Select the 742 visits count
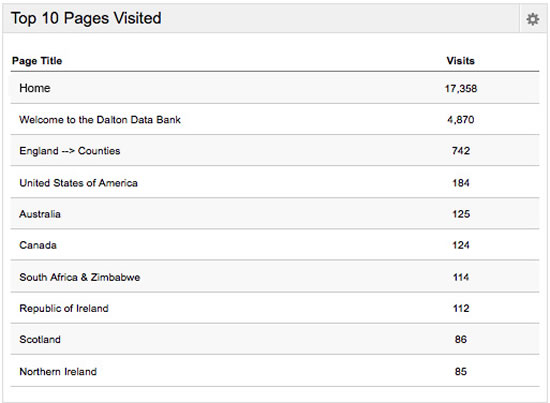Image resolution: width=550 pixels, height=403 pixels. tap(461, 151)
